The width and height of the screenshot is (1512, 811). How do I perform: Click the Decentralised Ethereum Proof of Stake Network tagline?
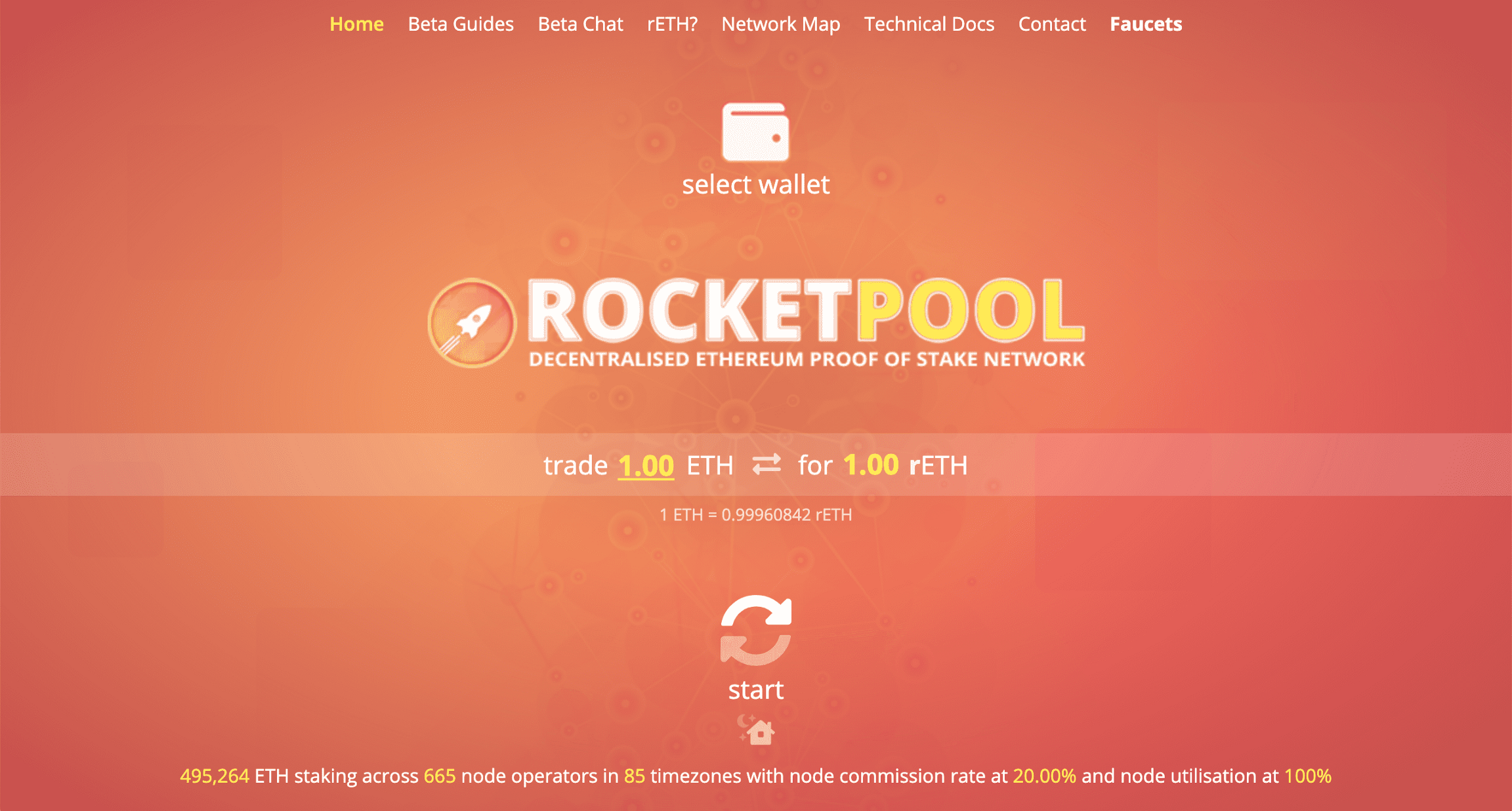point(807,359)
